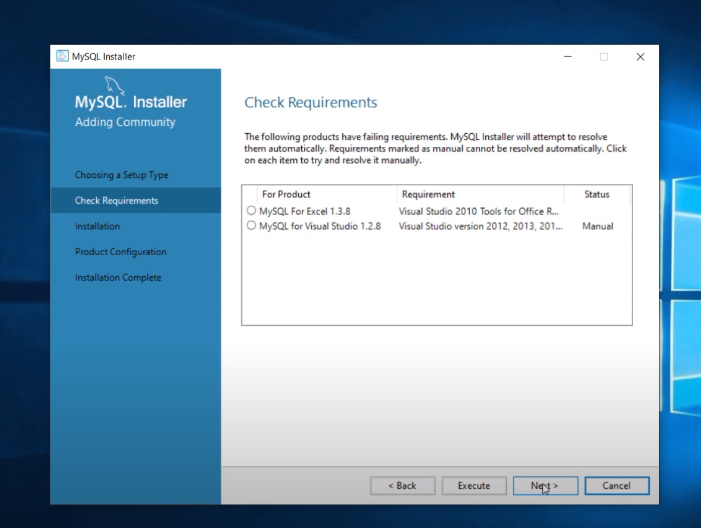Click the Visual Studio version 2012, 2013 requirement
The image size is (701, 528).
(481, 226)
